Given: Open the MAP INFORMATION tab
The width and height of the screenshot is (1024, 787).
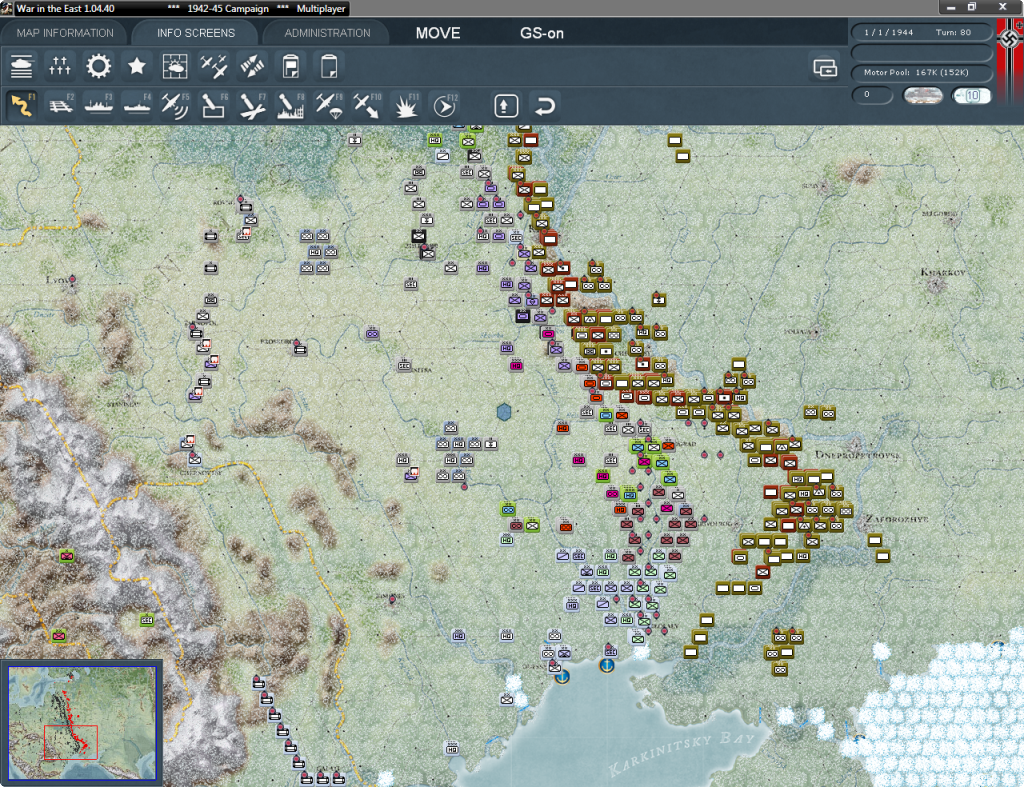Looking at the screenshot, I should tap(65, 33).
